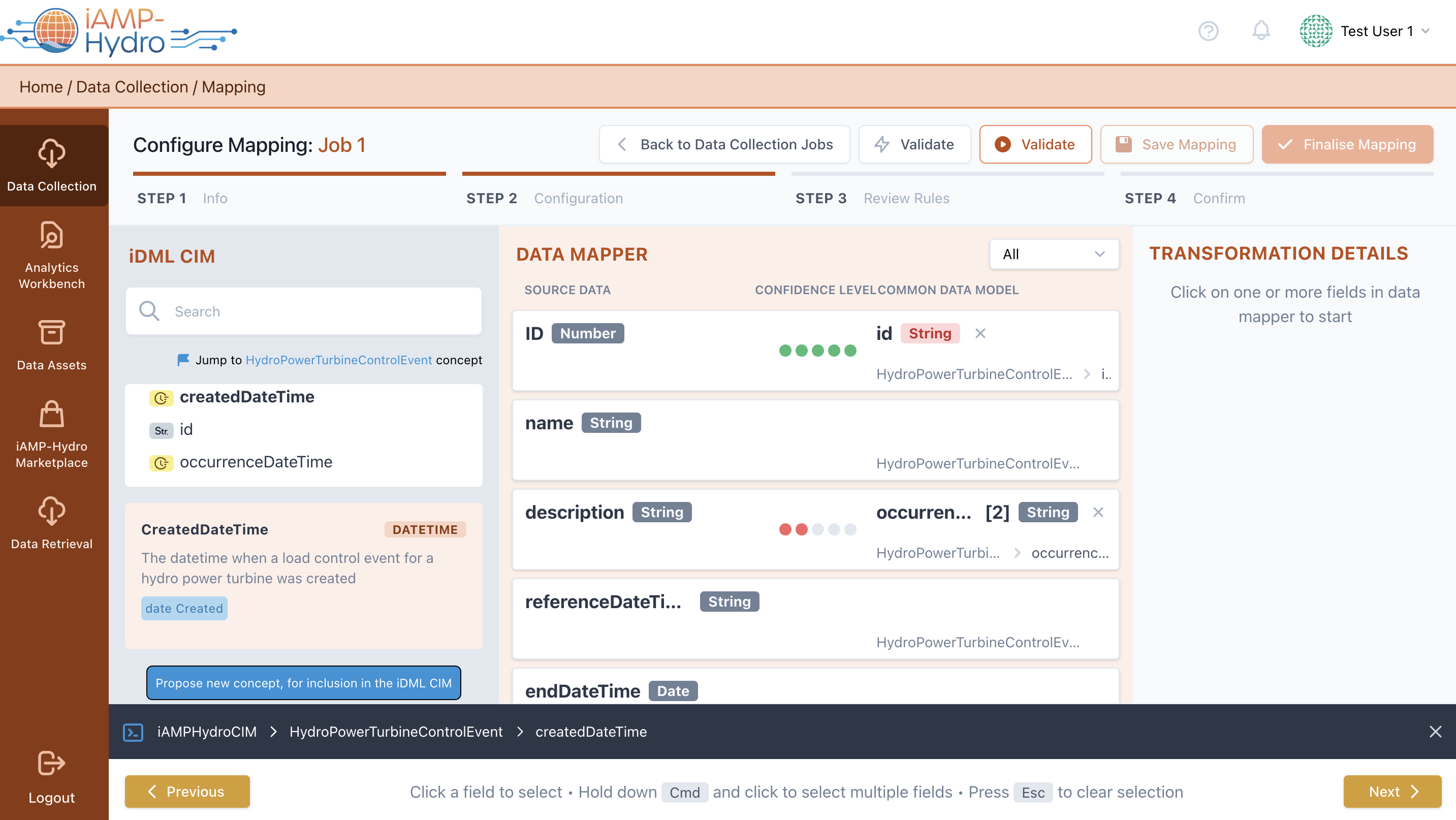Open Analytics Workbench section
The width and height of the screenshot is (1456, 820).
(51, 256)
